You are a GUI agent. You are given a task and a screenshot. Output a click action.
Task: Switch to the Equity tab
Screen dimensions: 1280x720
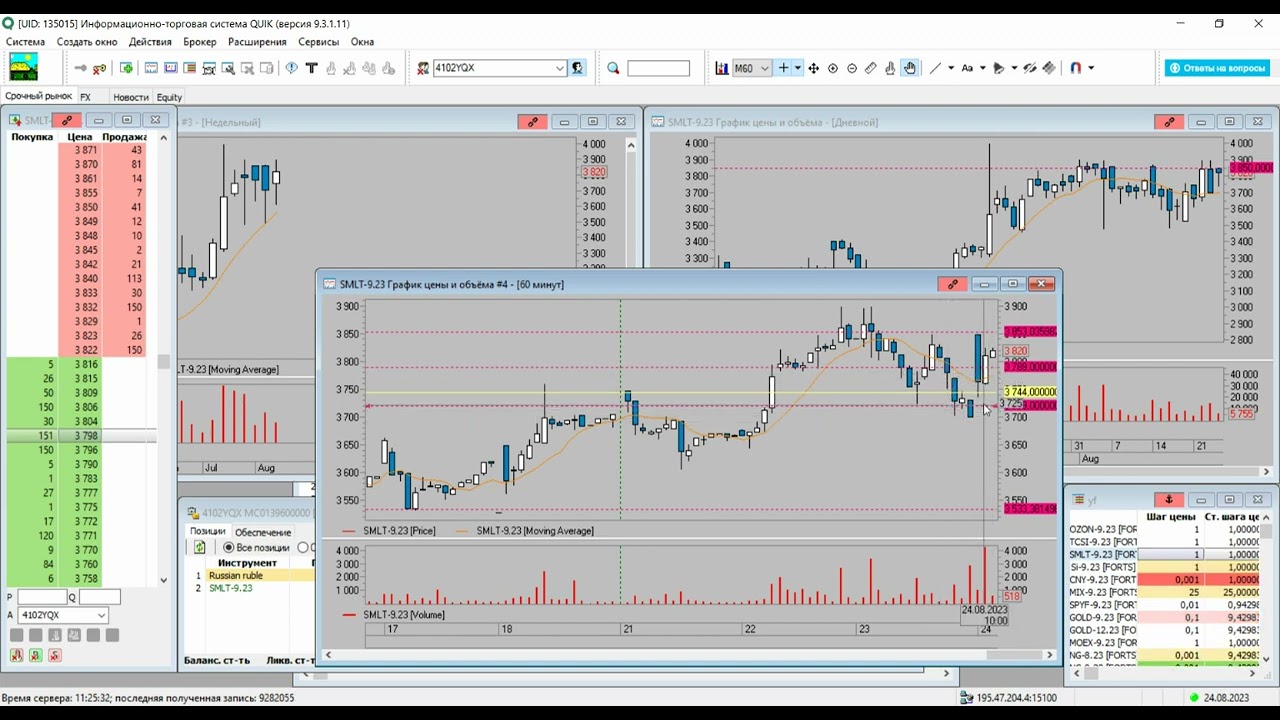[x=169, y=97]
